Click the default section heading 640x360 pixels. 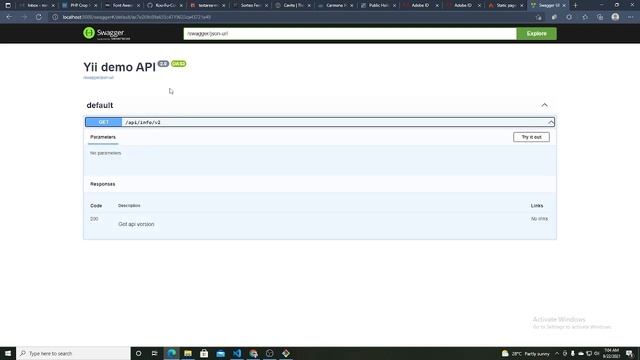click(x=100, y=105)
